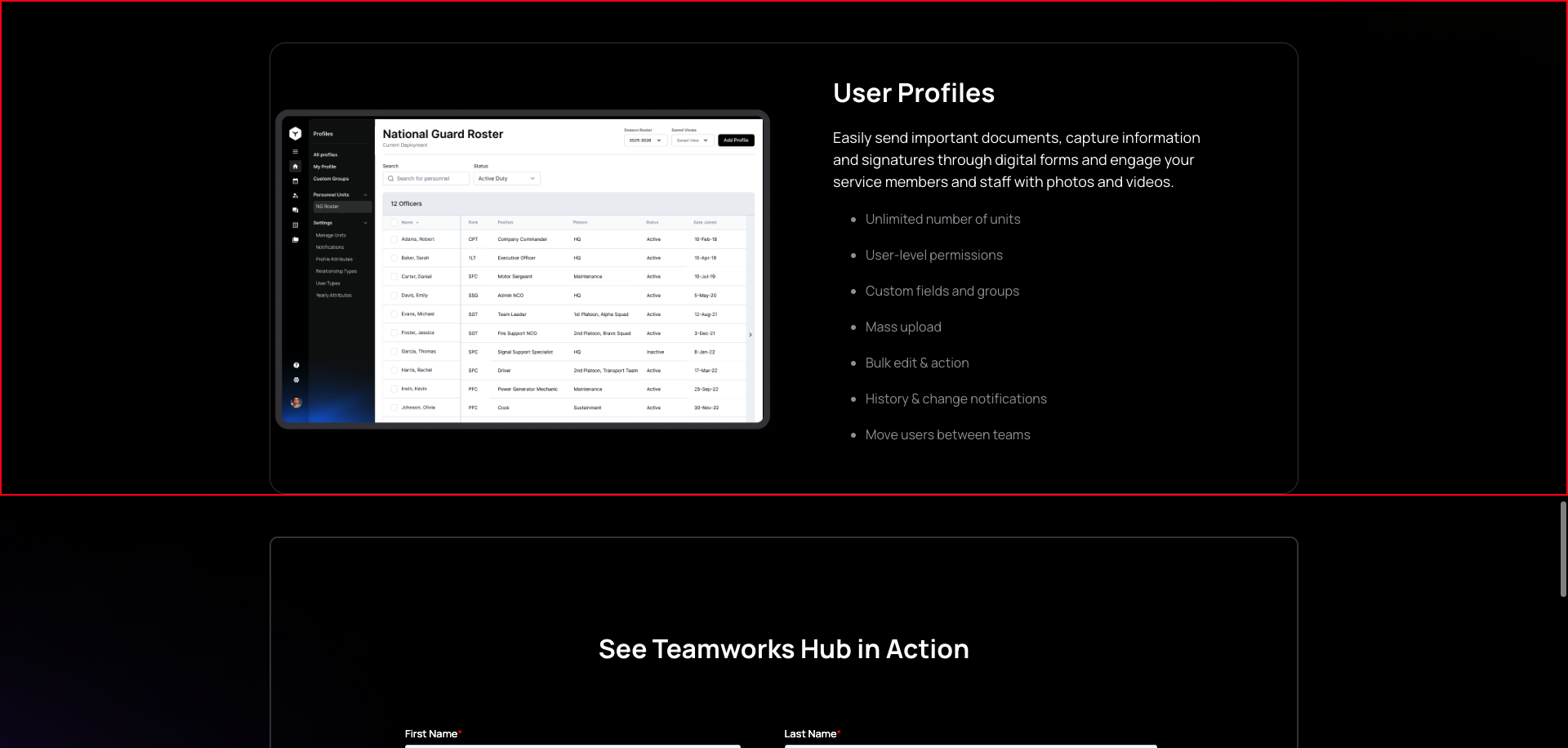Viewport: 1568px width, 748px height.
Task: Select the home icon in sidebar
Action: pyautogui.click(x=296, y=167)
